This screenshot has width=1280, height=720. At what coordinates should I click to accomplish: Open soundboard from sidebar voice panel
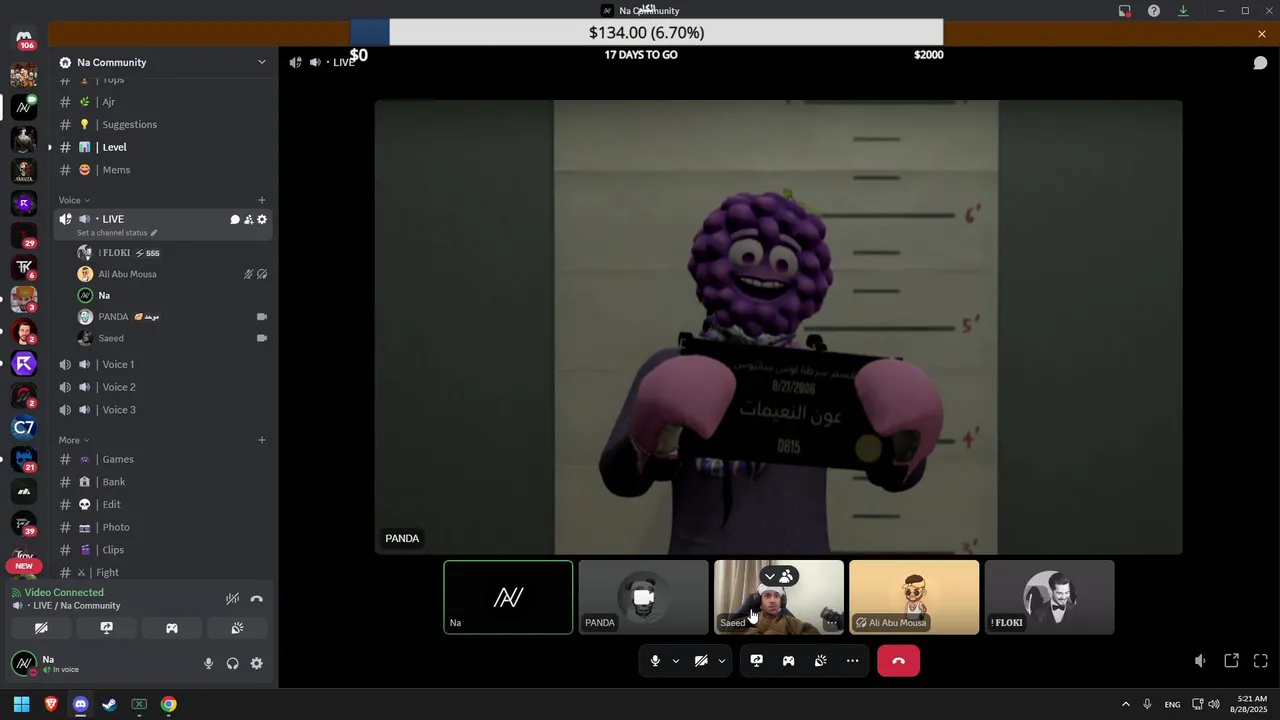[237, 628]
